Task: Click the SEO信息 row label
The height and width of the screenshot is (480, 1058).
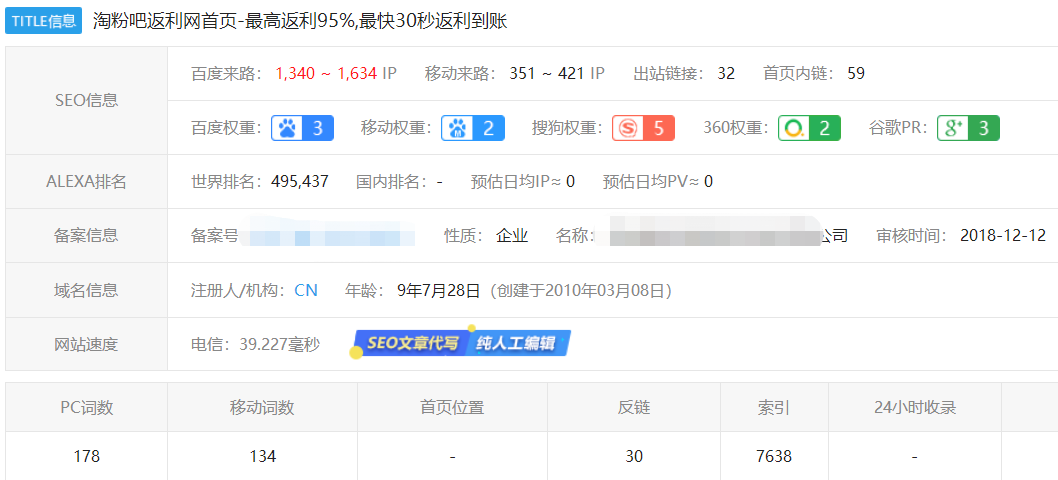Action: [x=86, y=101]
